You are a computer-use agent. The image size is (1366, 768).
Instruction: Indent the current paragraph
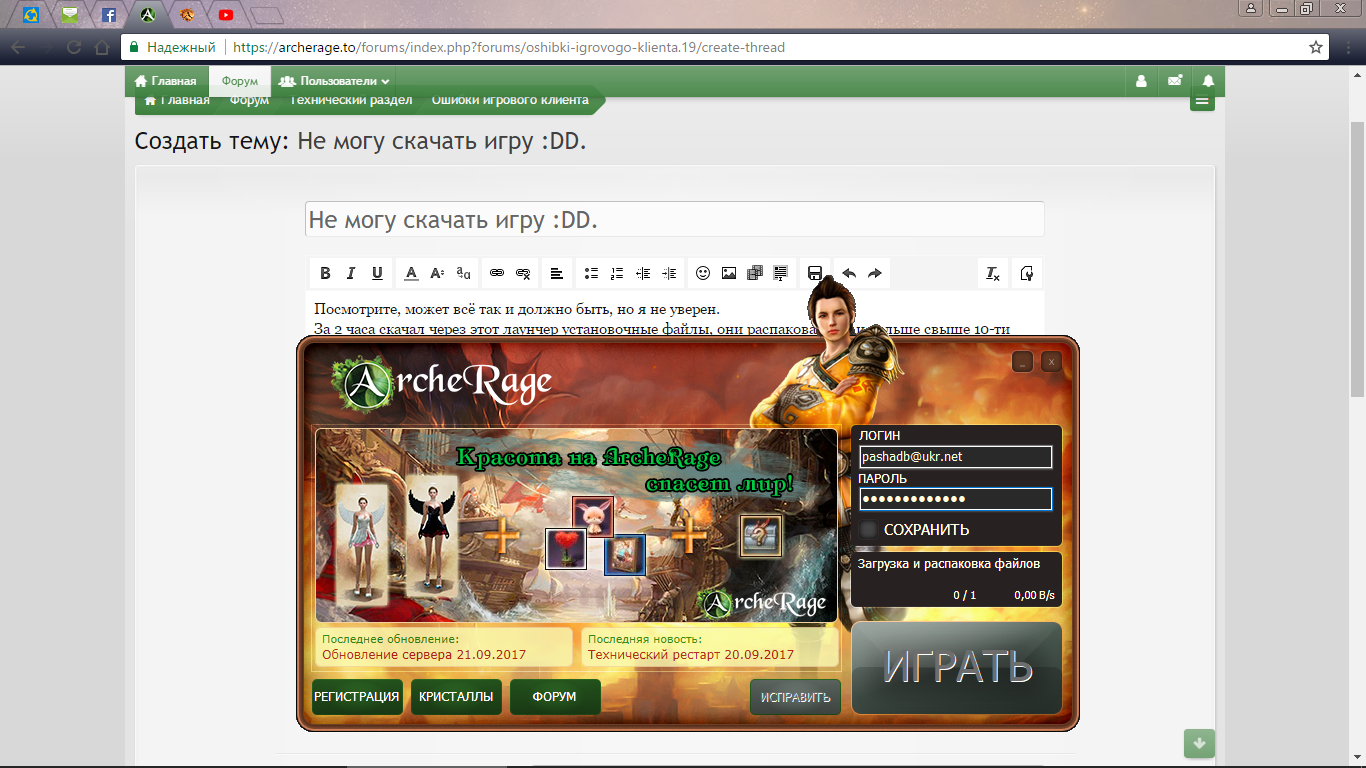[x=669, y=273]
